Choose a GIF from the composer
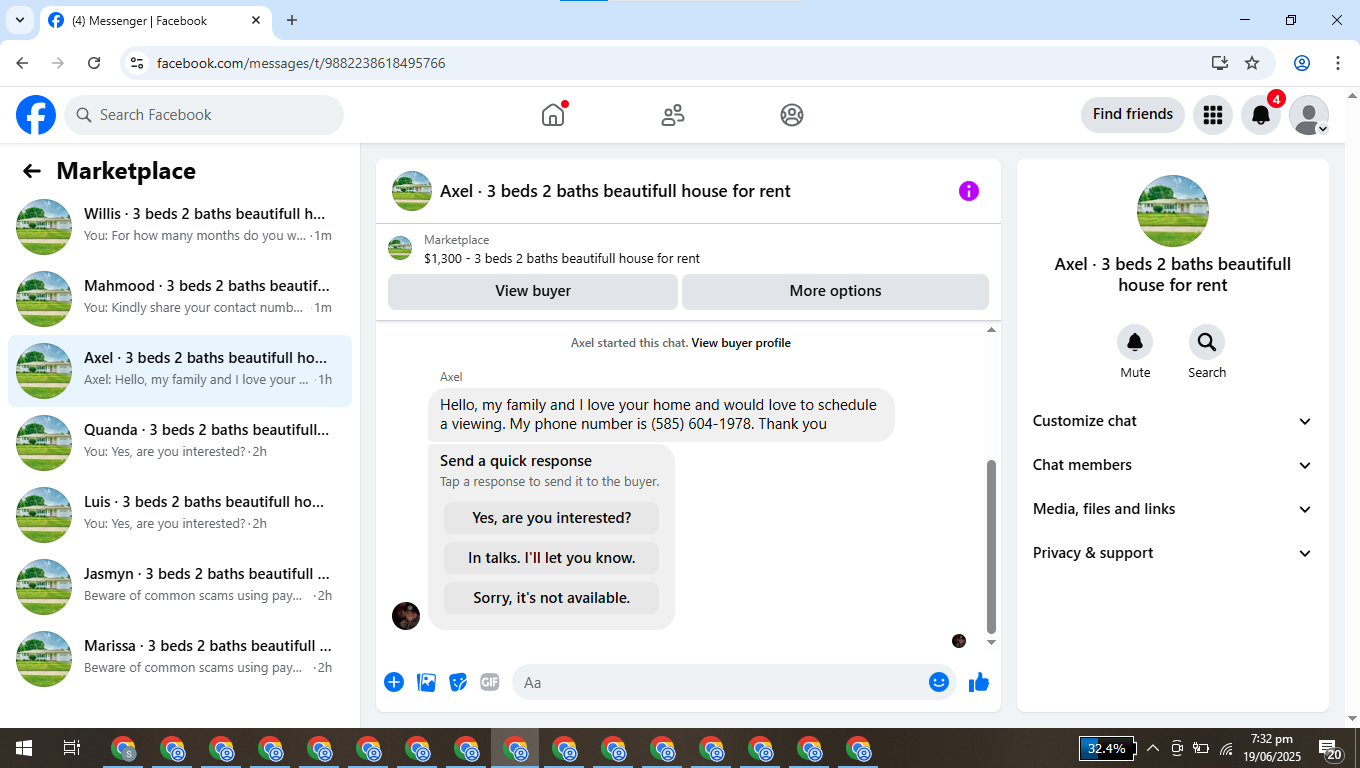 [x=490, y=682]
